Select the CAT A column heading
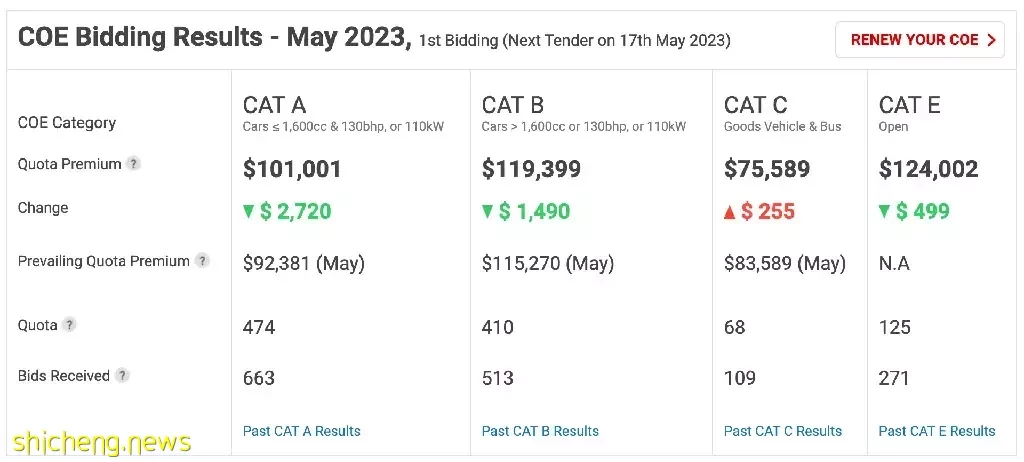 [x=274, y=105]
